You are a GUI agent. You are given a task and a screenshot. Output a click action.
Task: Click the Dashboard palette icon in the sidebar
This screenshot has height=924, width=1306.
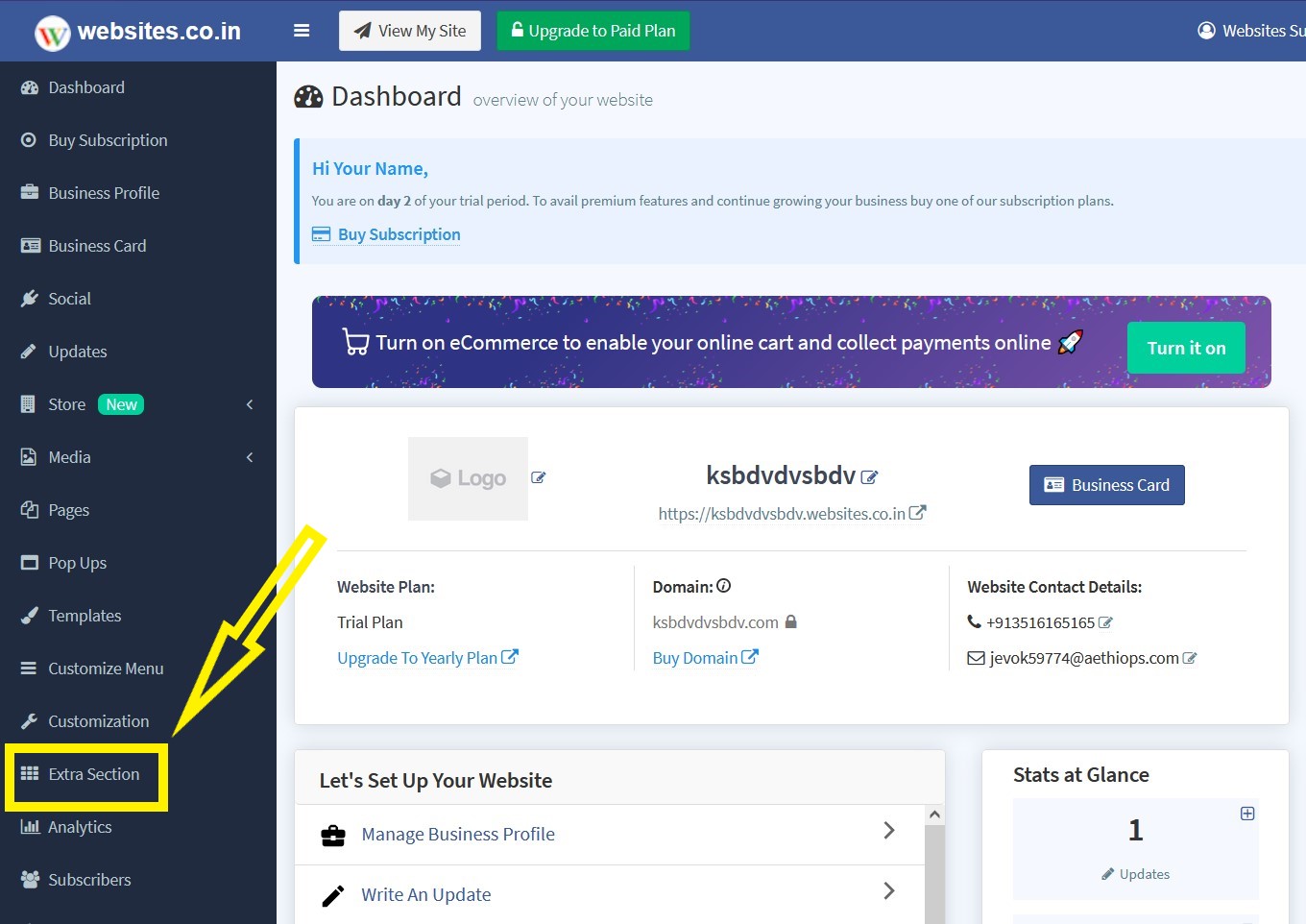click(30, 87)
